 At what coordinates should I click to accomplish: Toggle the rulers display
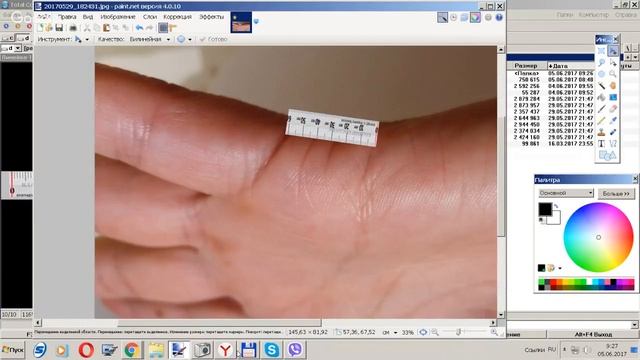(x=173, y=28)
